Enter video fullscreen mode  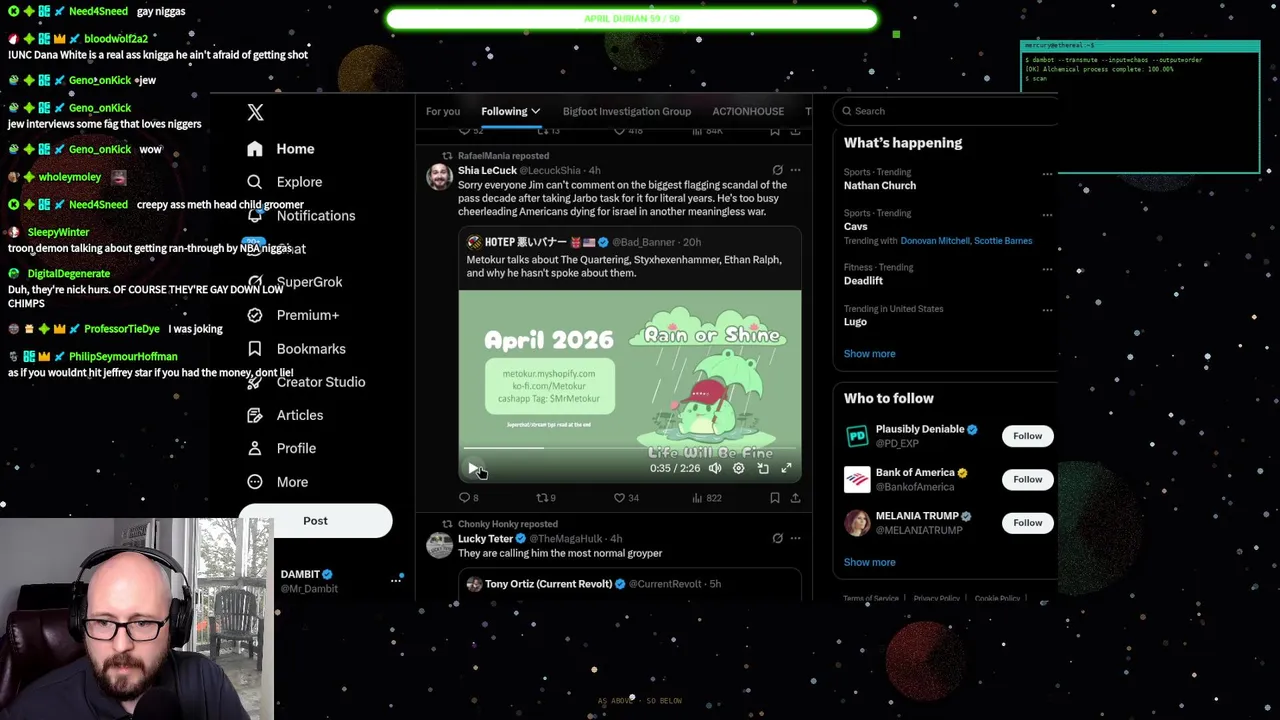pos(787,468)
